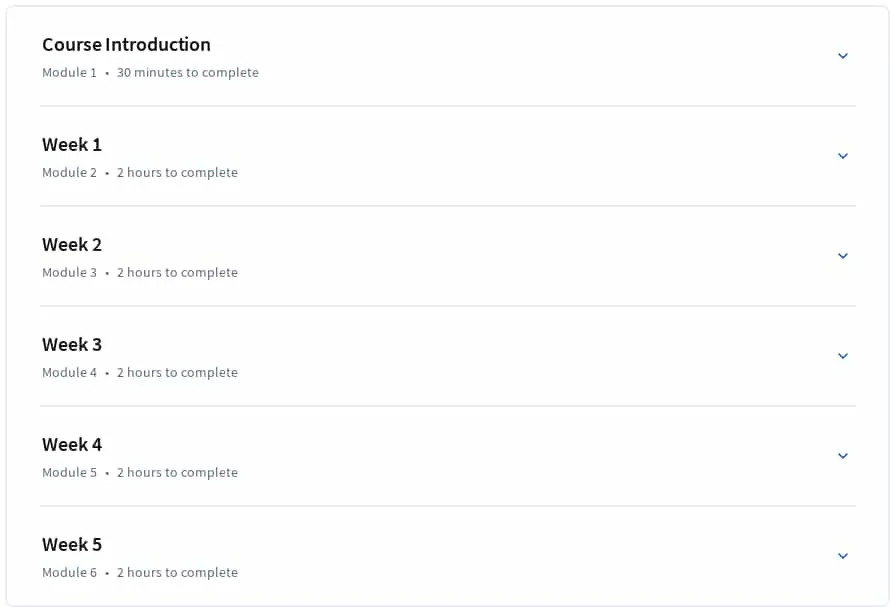Click the Course Introduction heading

pyautogui.click(x=126, y=44)
